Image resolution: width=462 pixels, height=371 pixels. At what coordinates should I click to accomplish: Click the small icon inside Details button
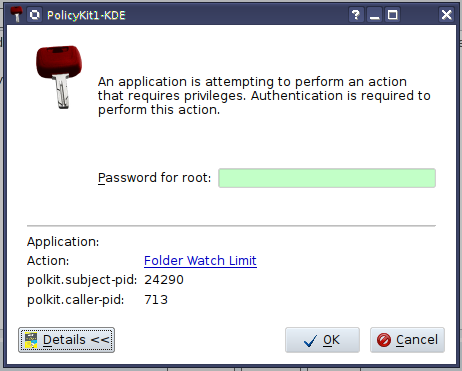[x=31, y=340]
